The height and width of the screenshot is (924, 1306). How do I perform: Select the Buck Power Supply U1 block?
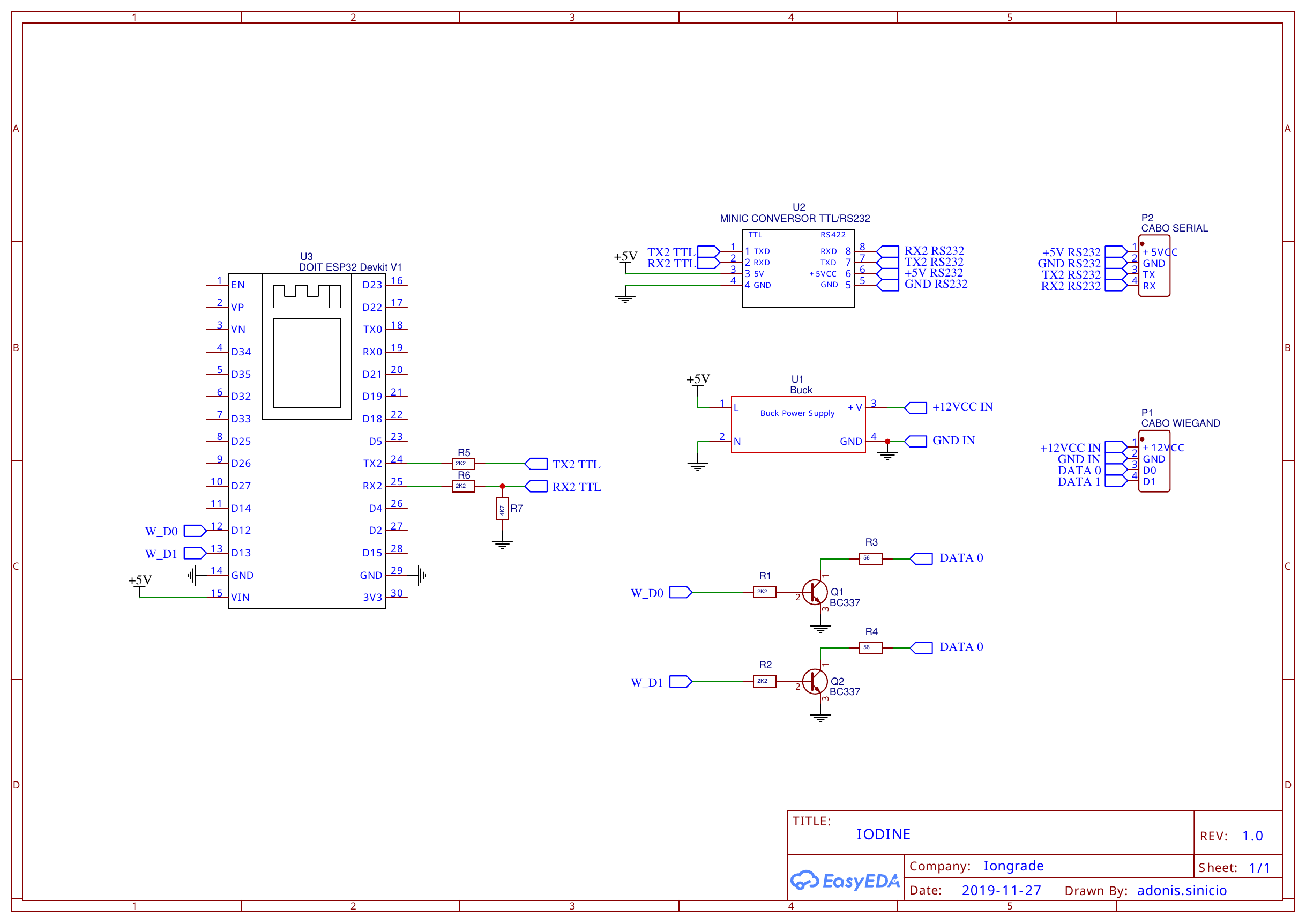pyautogui.click(x=798, y=425)
